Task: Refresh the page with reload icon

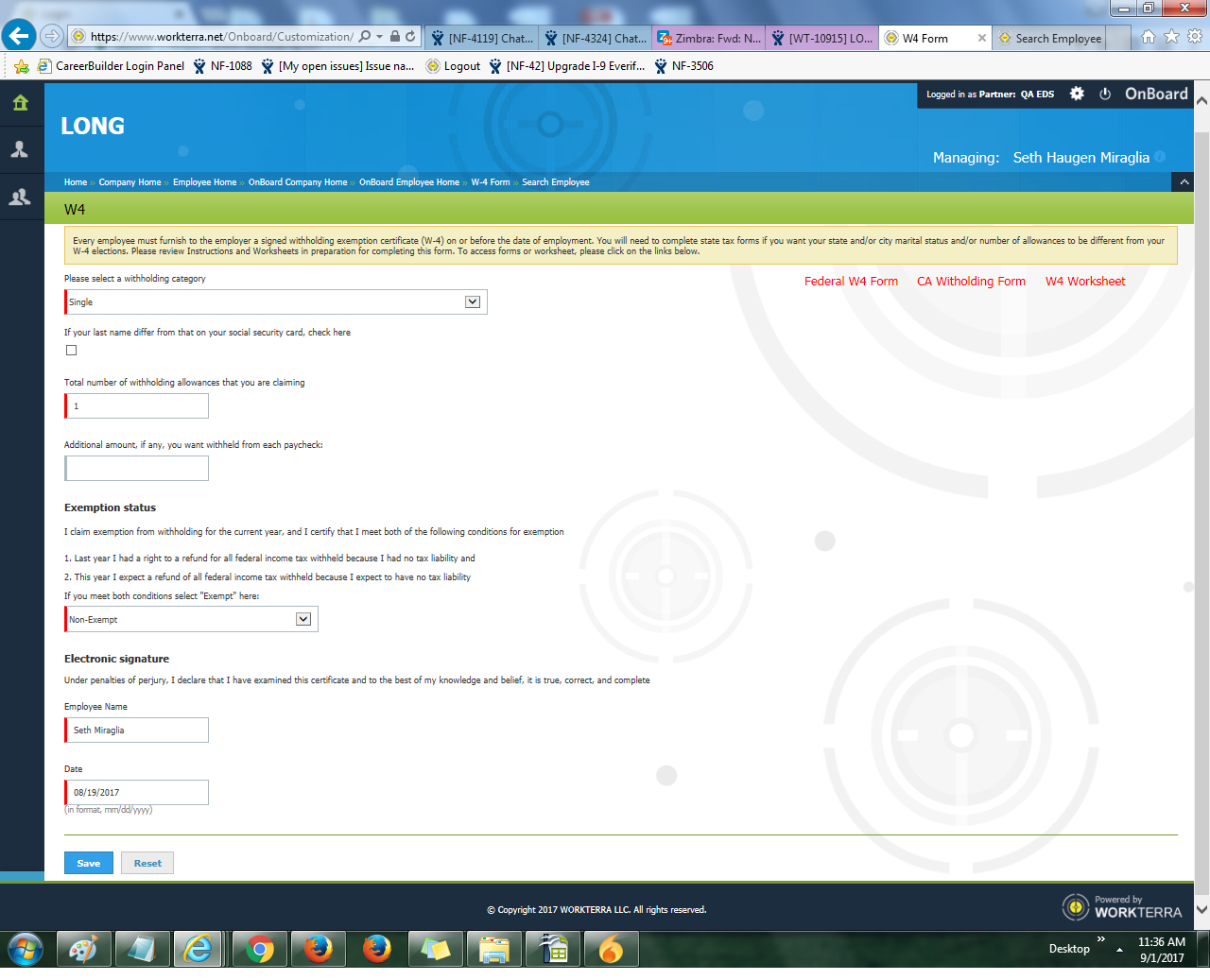Action: click(410, 37)
